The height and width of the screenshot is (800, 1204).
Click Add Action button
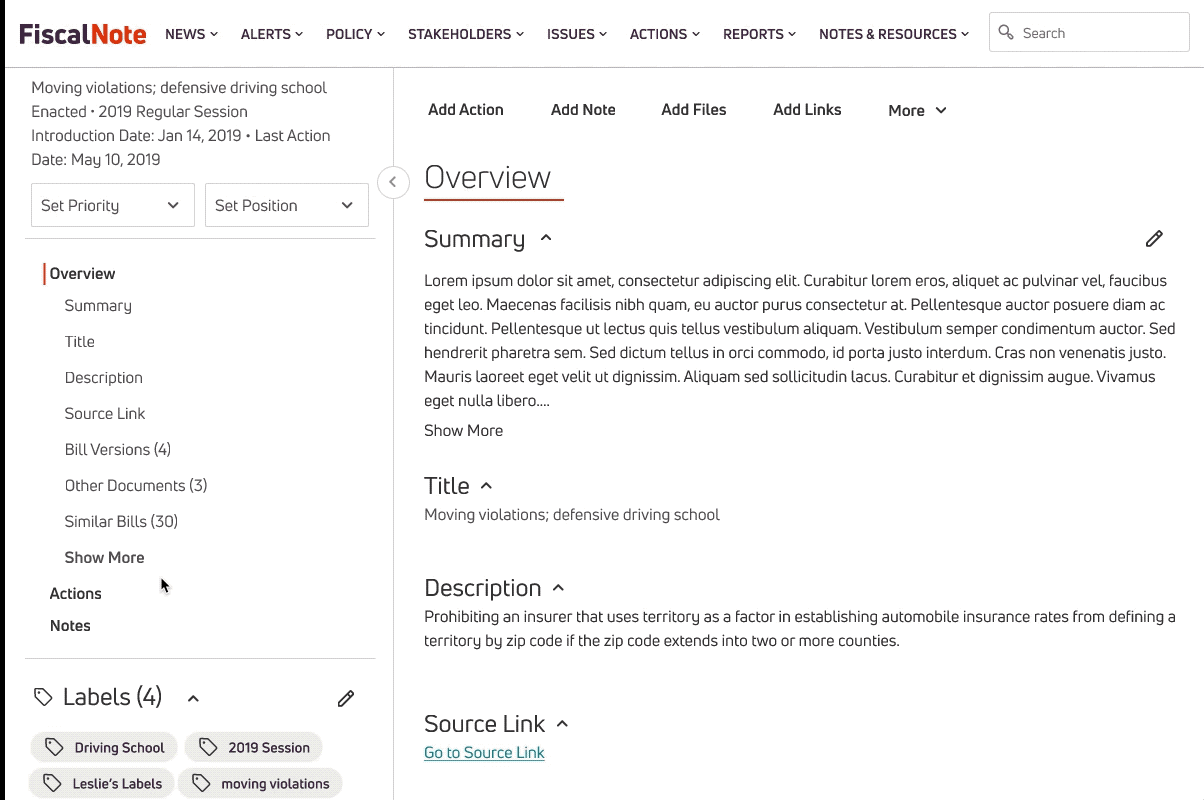(x=466, y=110)
